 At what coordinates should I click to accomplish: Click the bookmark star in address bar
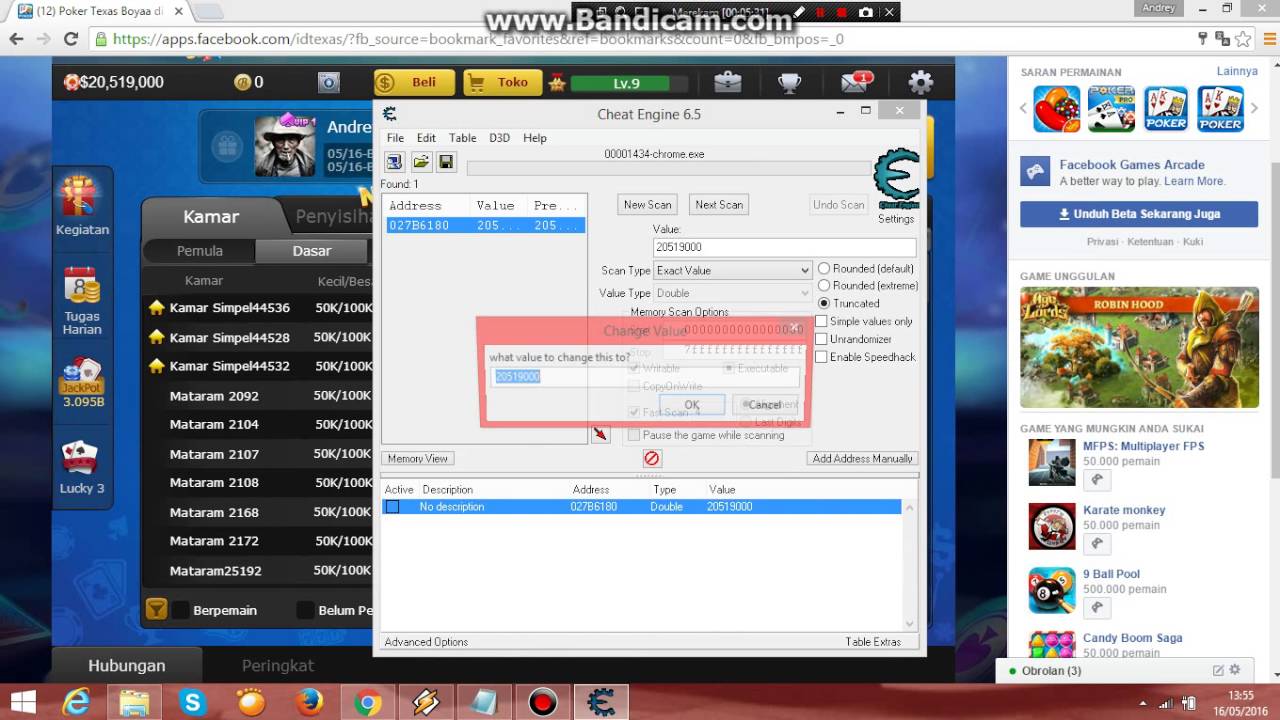coord(1243,39)
